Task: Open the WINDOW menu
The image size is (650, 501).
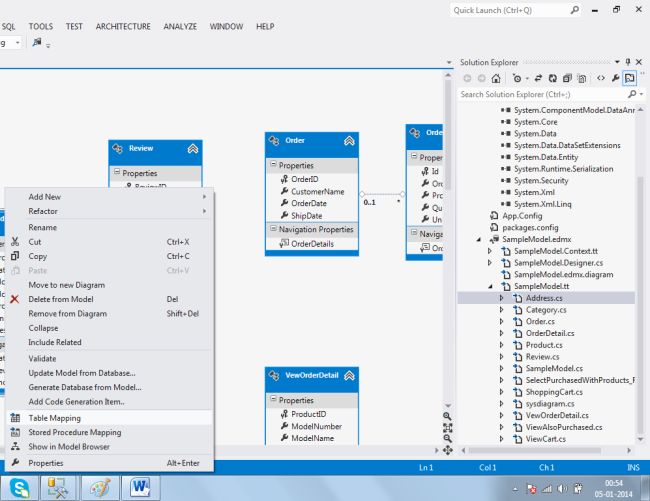Action: pos(226,27)
